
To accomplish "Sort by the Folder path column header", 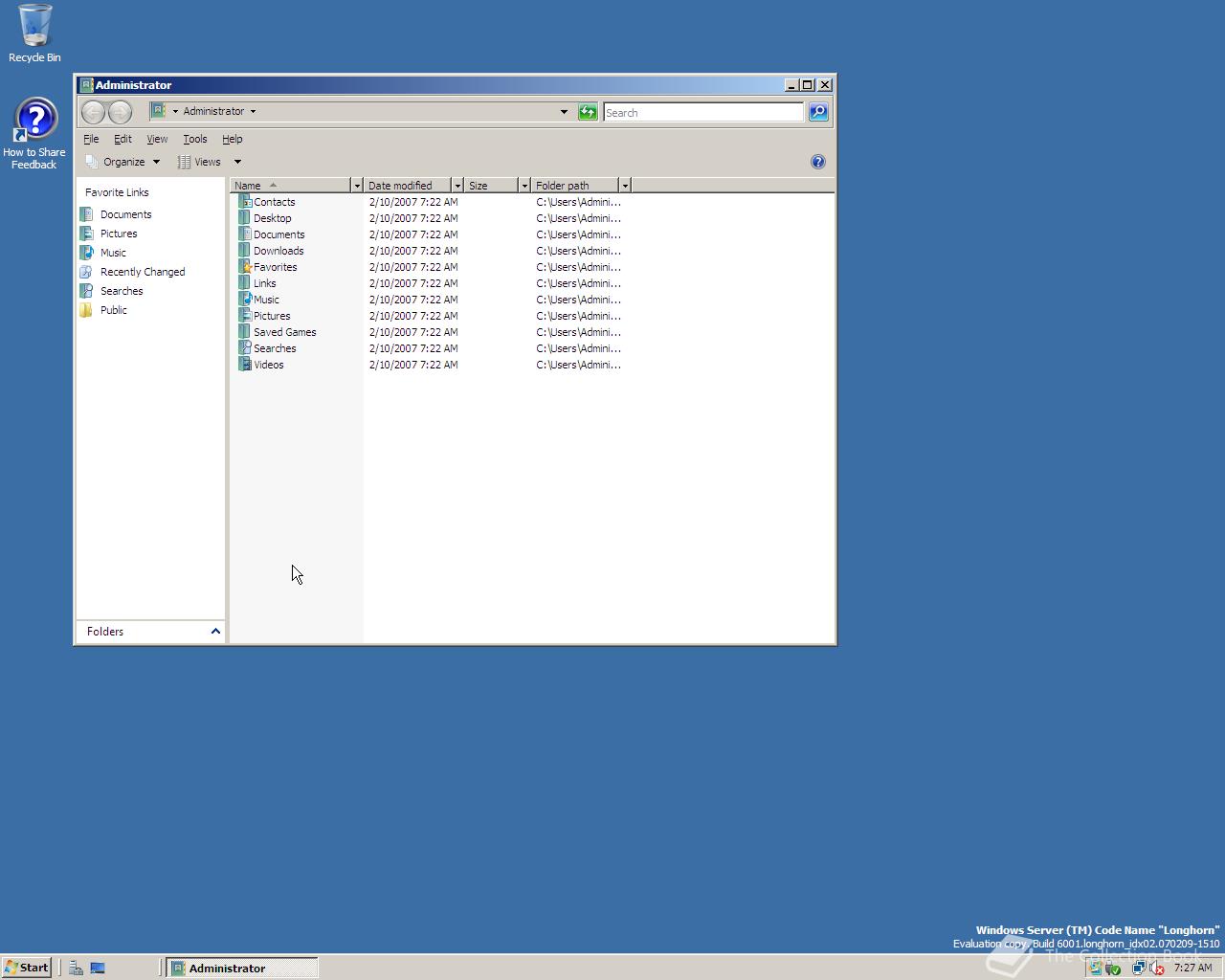I will (575, 186).
